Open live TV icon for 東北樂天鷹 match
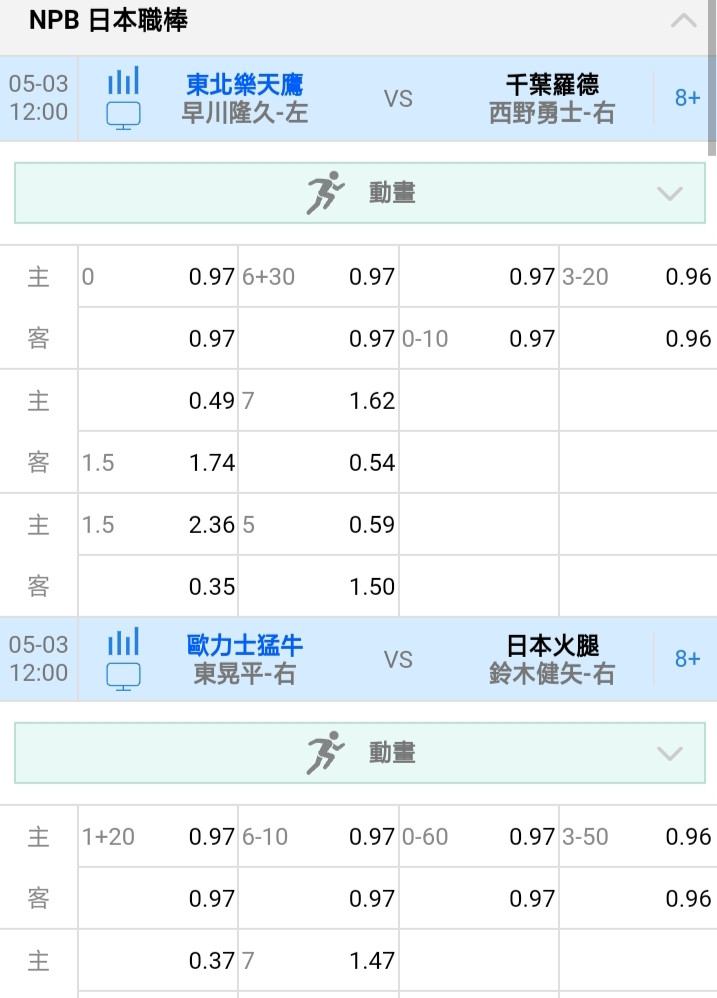 click(123, 116)
